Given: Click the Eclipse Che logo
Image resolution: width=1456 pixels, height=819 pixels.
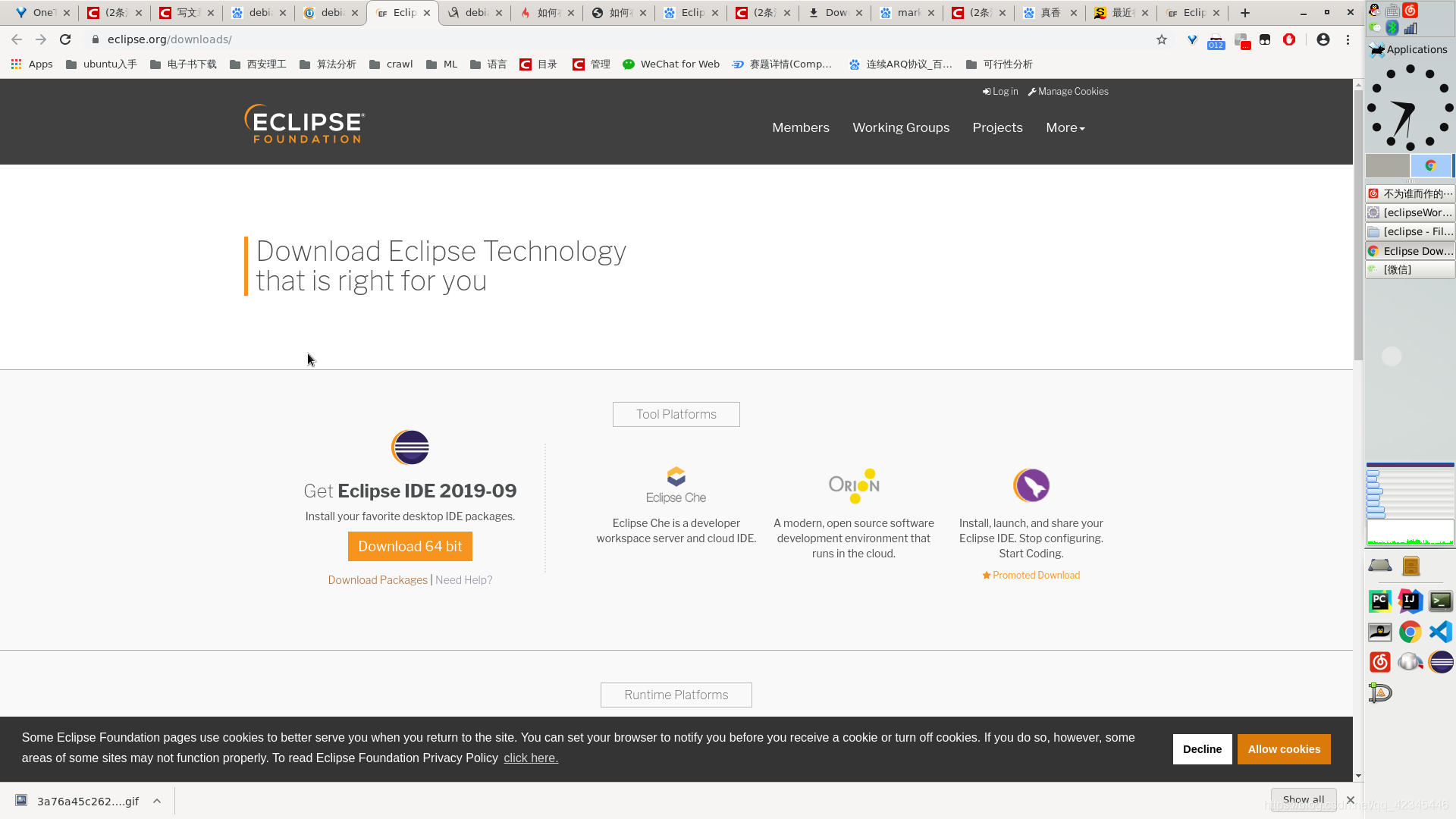Looking at the screenshot, I should [x=676, y=485].
